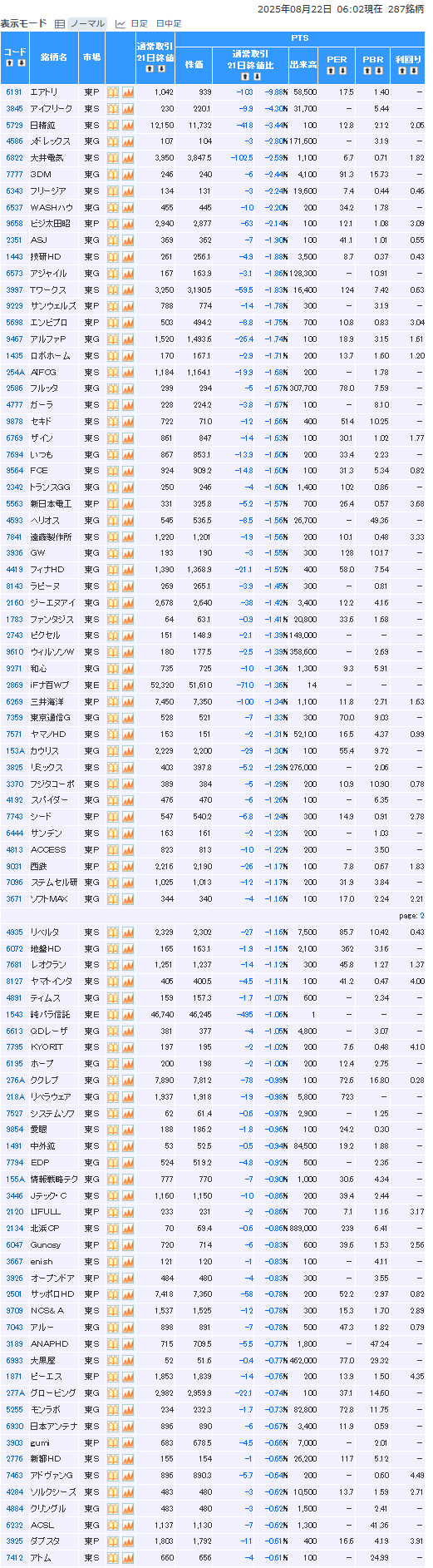Viewport: 433px width, 1568px height.
Task: Select the 新日本電工 stock name
Action: (51, 504)
